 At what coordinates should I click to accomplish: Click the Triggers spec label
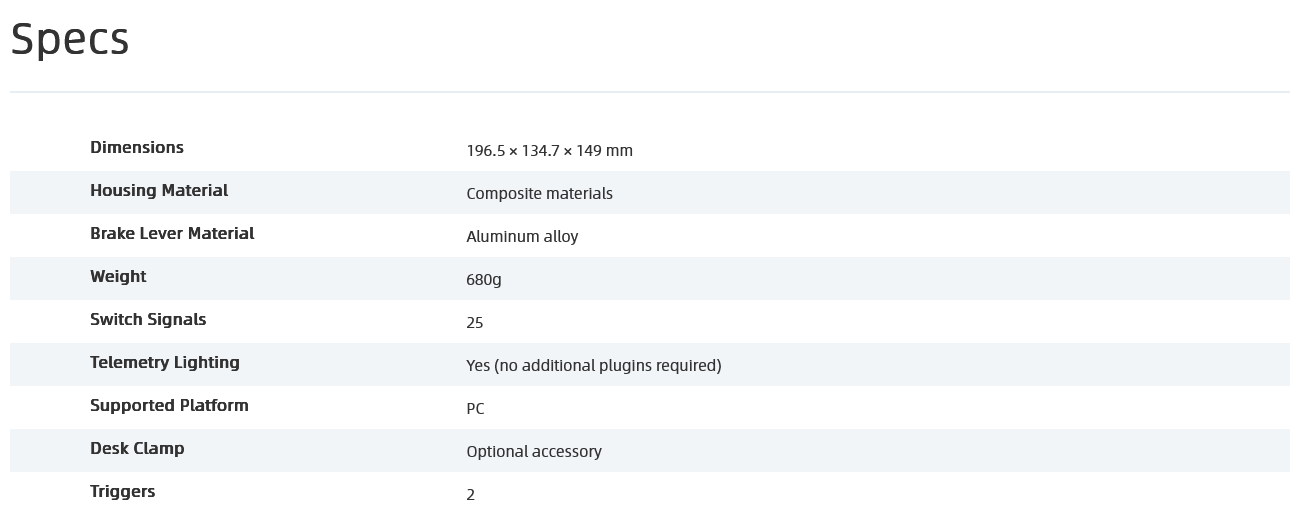(x=122, y=492)
